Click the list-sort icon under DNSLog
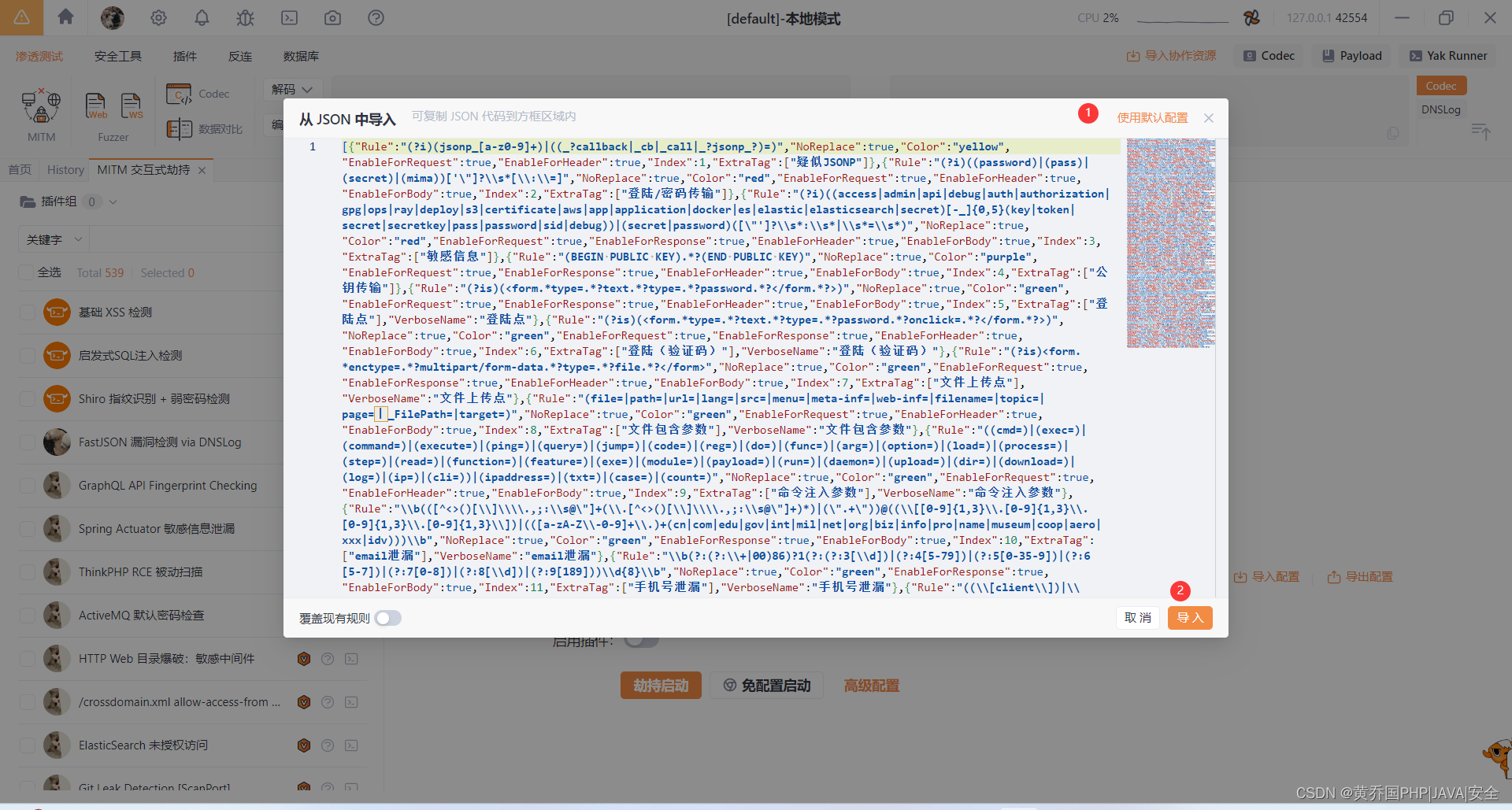Image resolution: width=1512 pixels, height=810 pixels. tap(1480, 131)
